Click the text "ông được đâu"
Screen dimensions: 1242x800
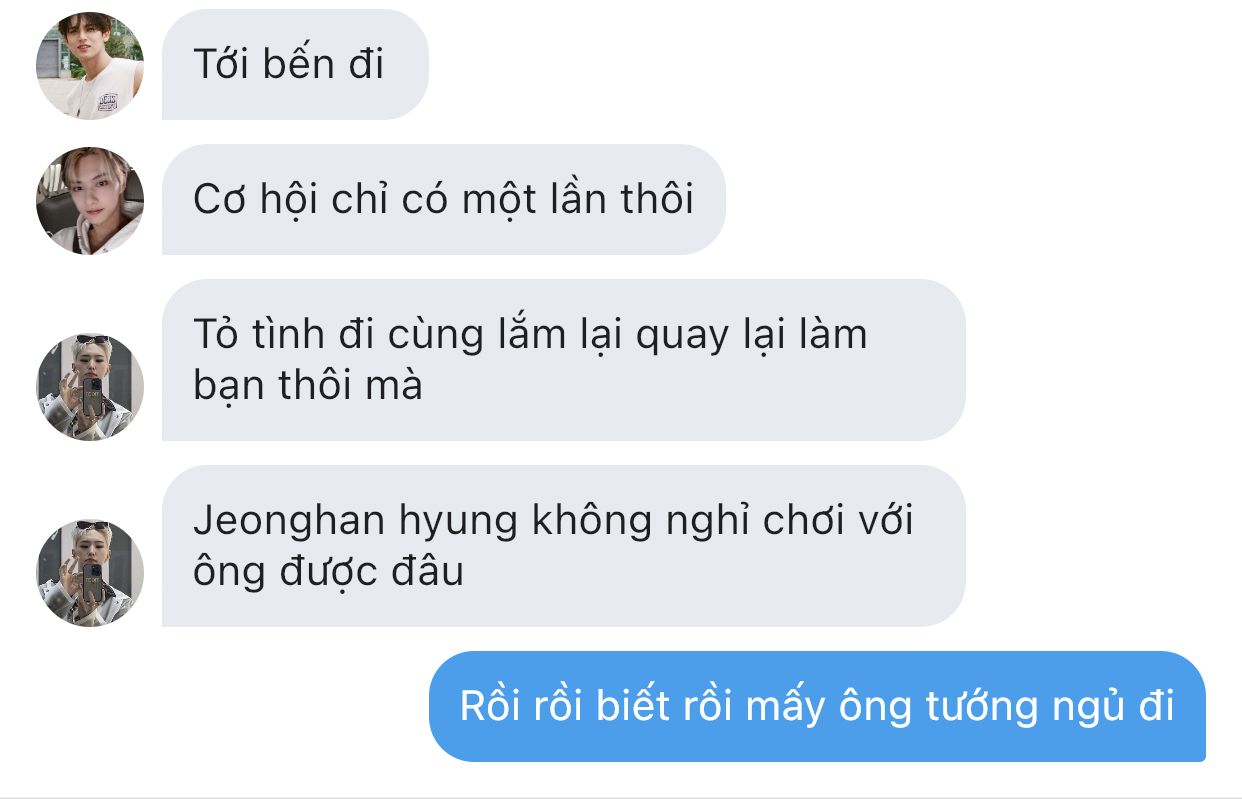click(328, 572)
